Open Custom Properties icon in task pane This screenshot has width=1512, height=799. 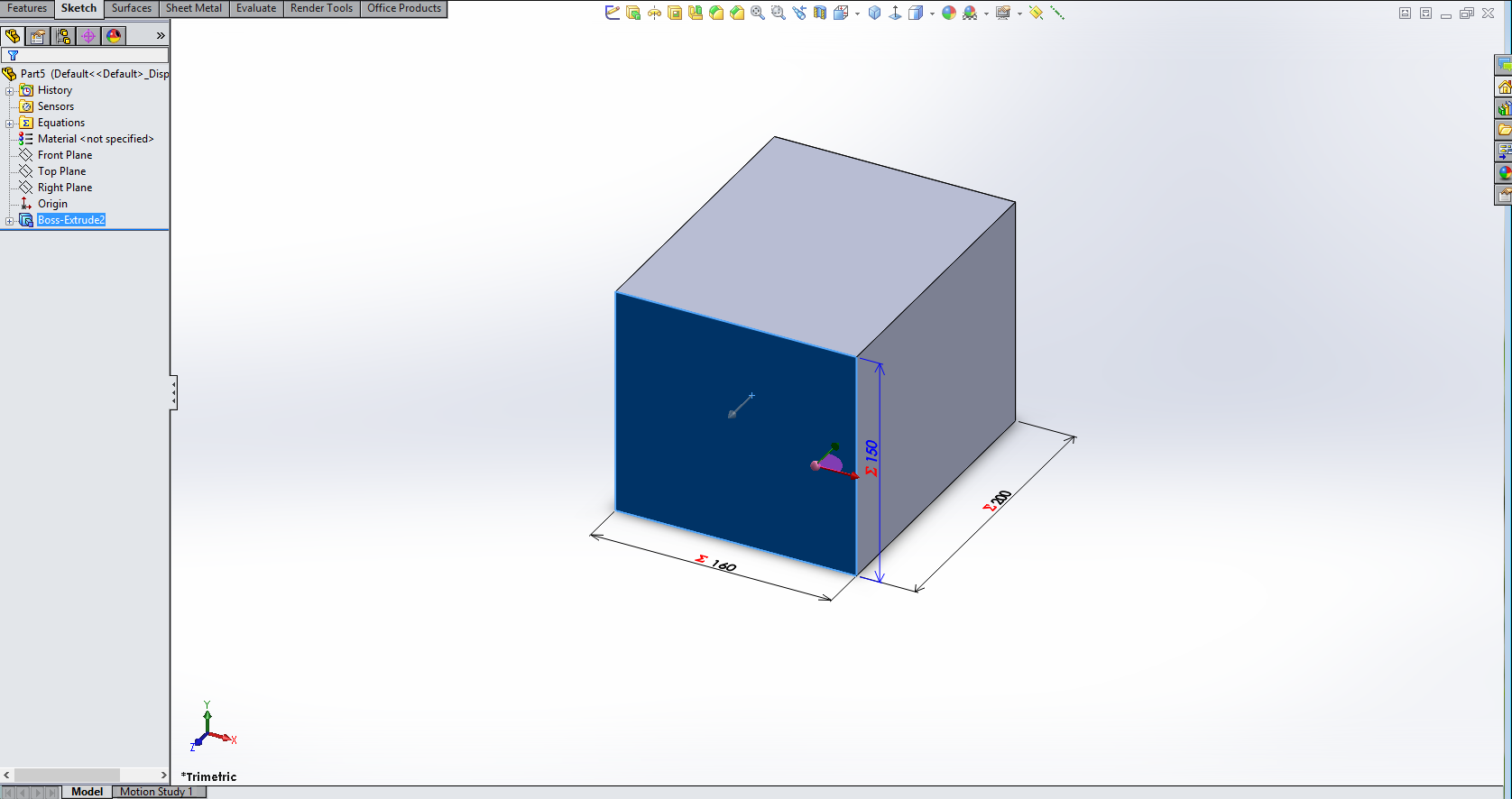coord(1504,195)
